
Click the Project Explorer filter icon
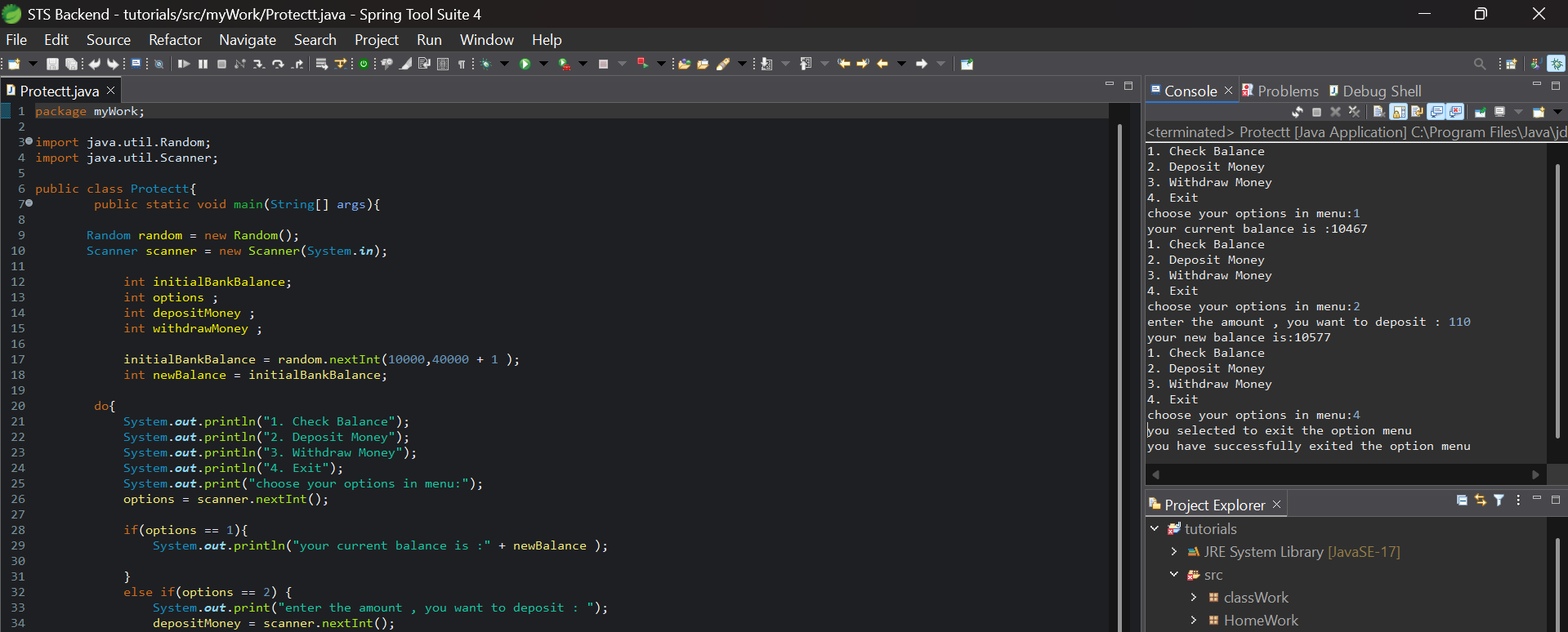click(1499, 501)
